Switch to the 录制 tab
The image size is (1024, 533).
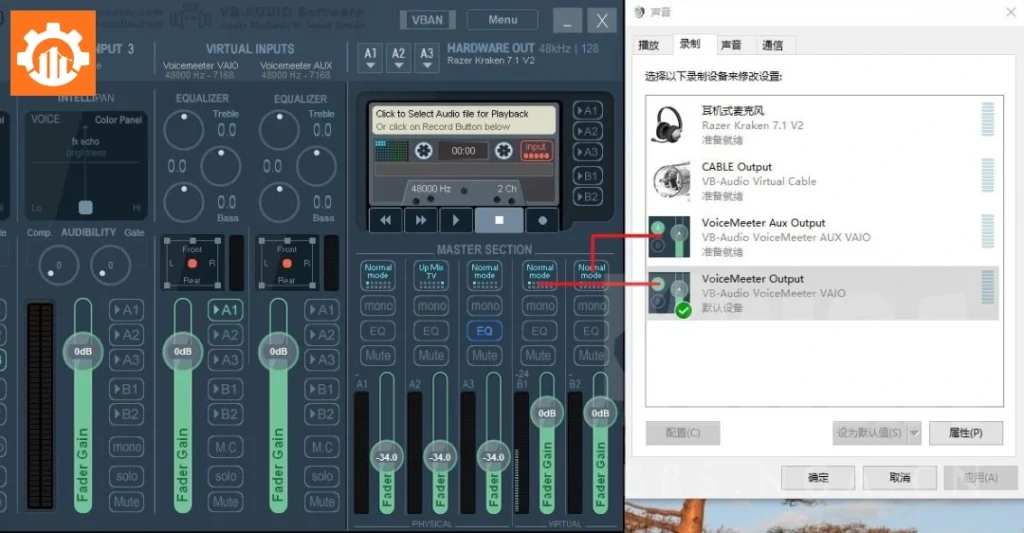[690, 44]
